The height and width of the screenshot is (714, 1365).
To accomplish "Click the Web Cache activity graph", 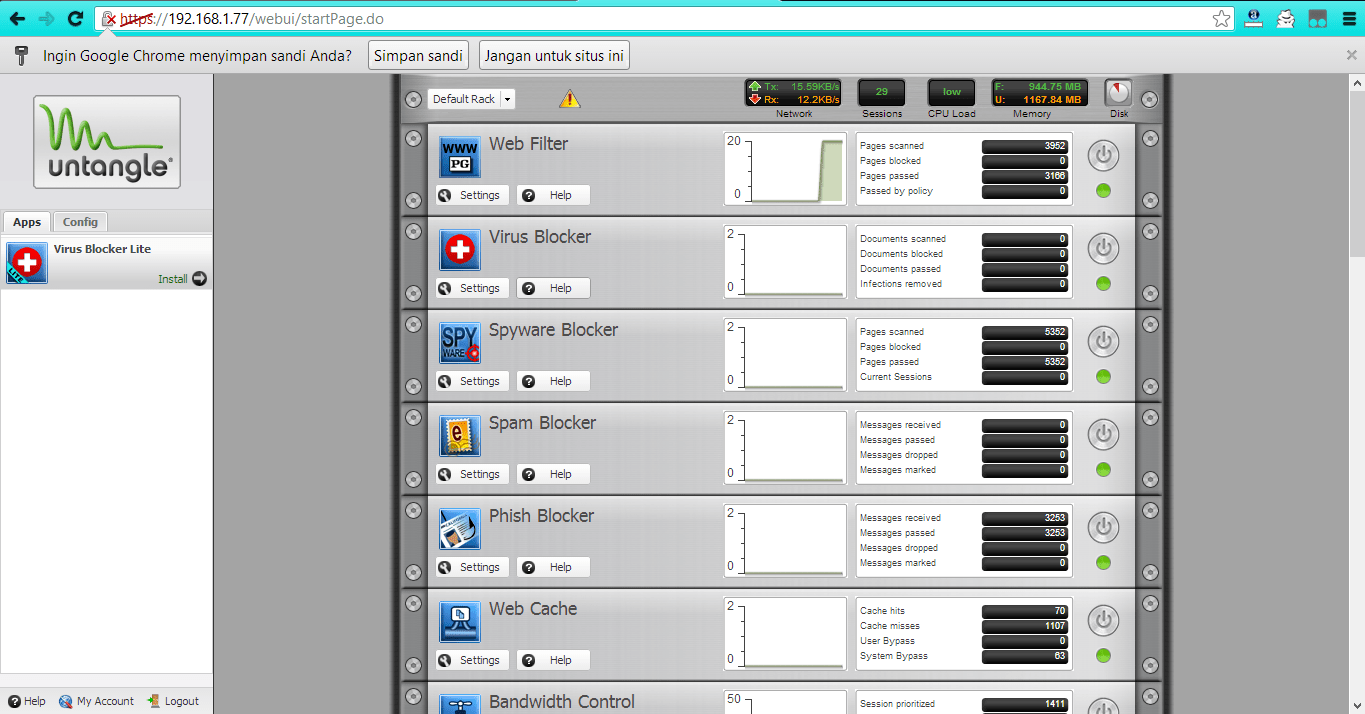I will coord(785,634).
